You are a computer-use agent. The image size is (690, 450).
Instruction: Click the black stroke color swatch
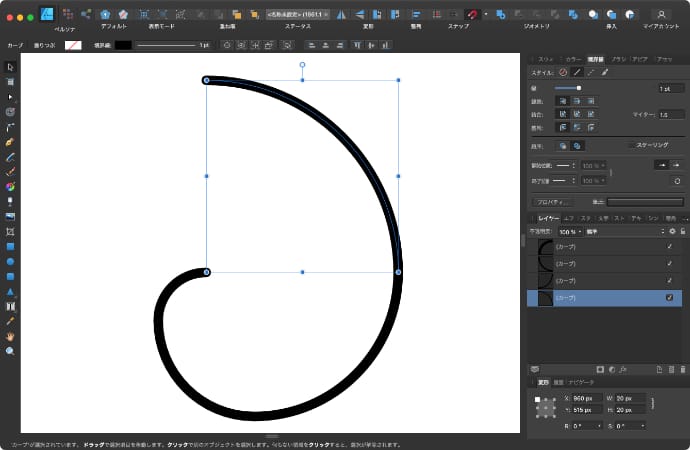point(123,45)
